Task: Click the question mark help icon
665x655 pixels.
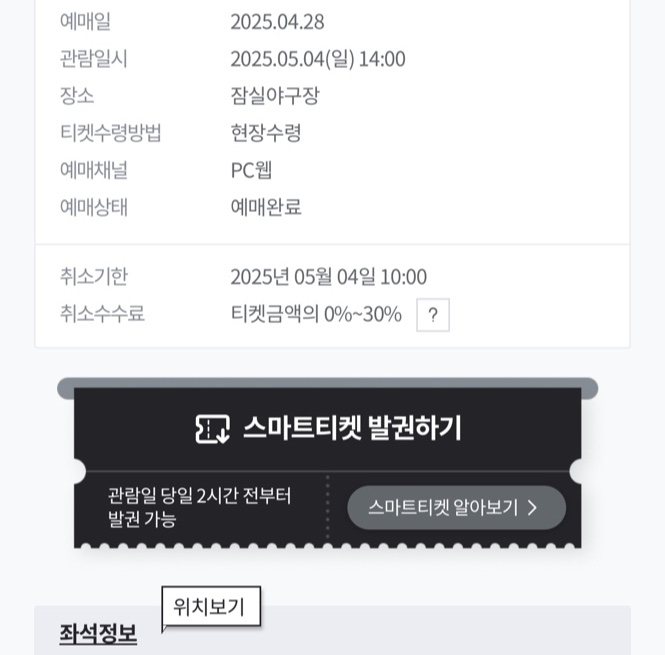Action: pos(432,315)
